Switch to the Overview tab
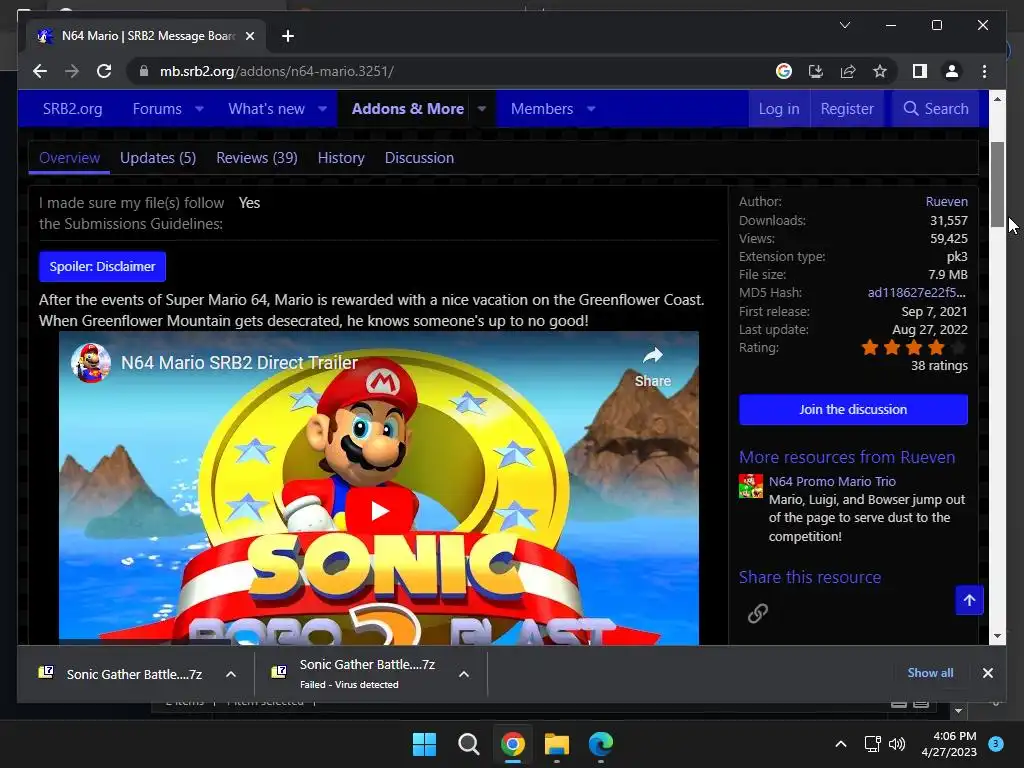Image resolution: width=1024 pixels, height=768 pixels. [x=69, y=158]
